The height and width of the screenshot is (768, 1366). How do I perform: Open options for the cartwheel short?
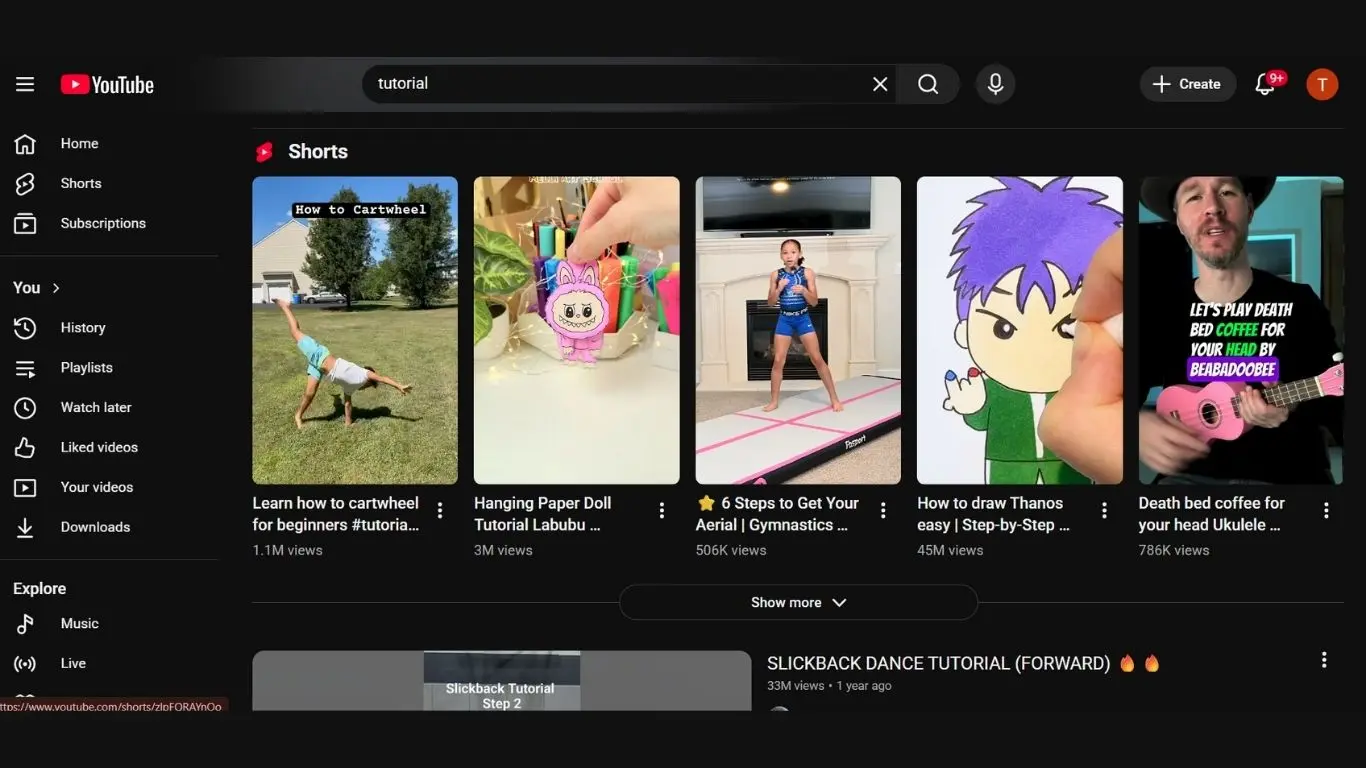tap(440, 511)
